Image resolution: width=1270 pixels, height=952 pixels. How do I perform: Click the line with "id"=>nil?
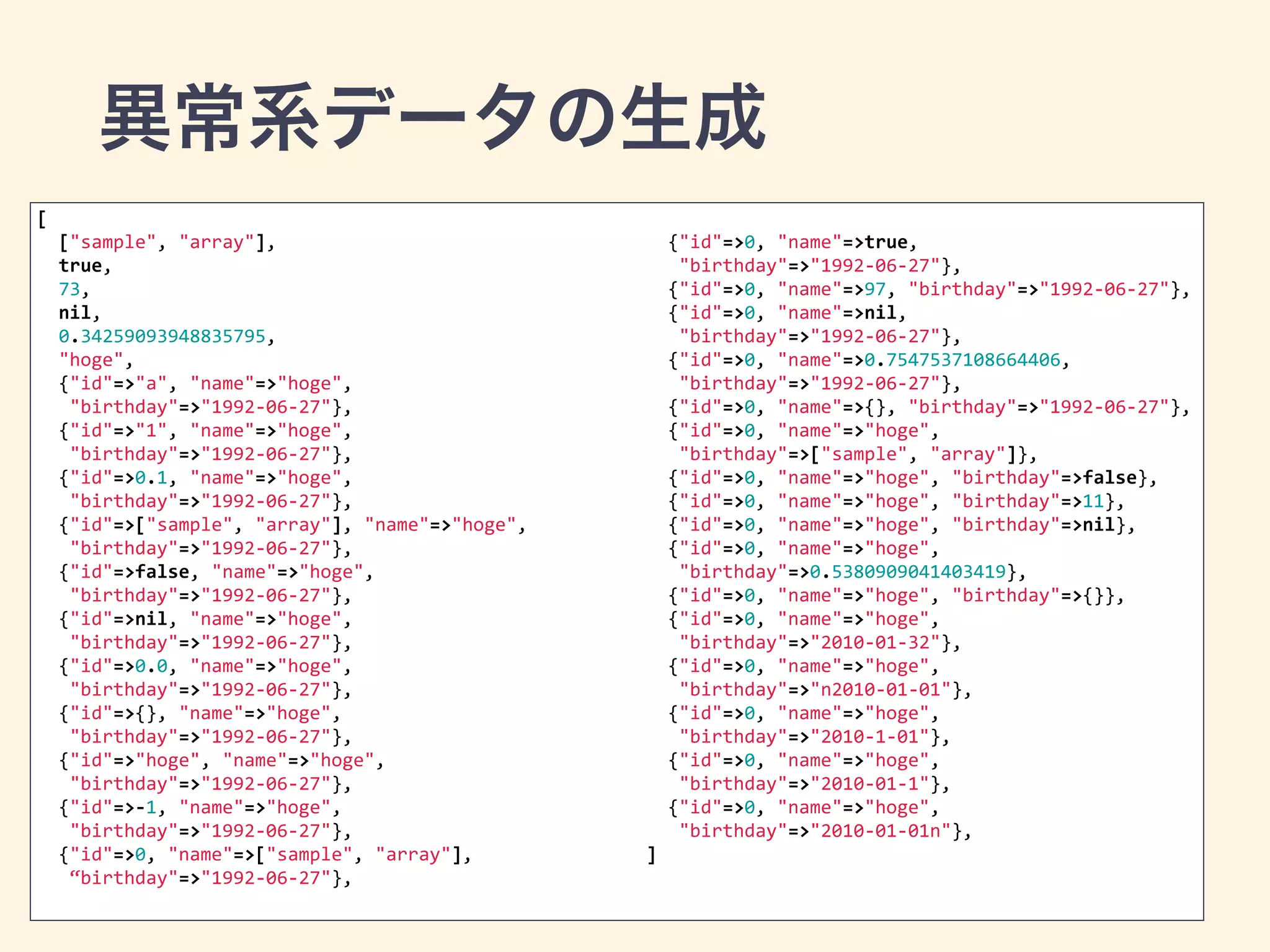tap(205, 619)
